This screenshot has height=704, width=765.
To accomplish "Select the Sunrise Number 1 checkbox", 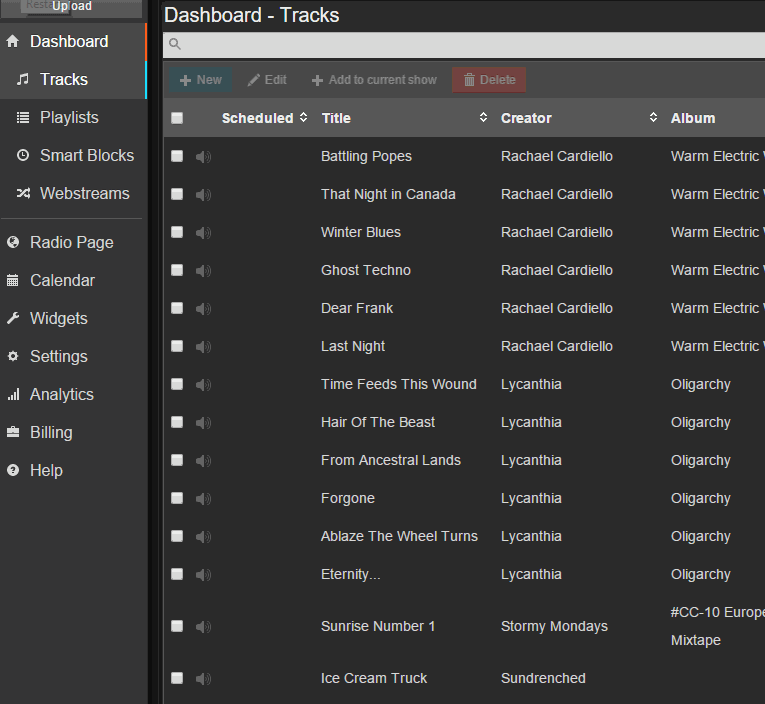I will point(177,626).
